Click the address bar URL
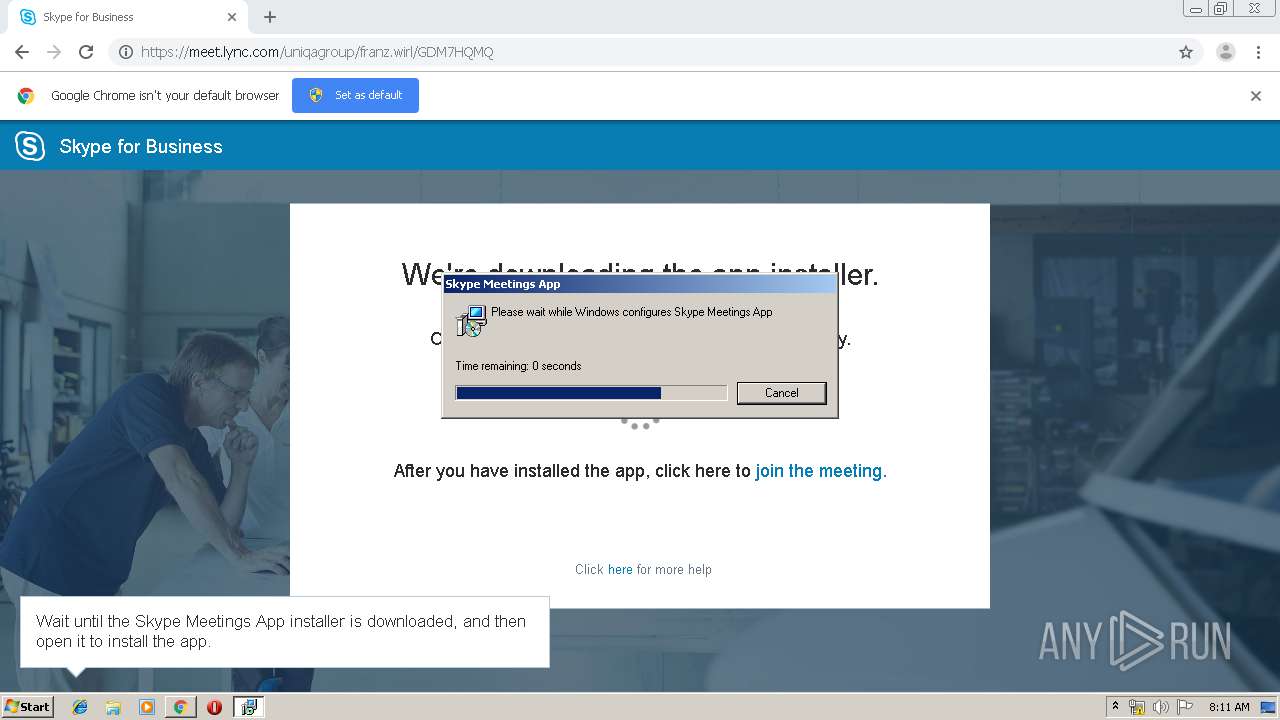 [x=317, y=52]
